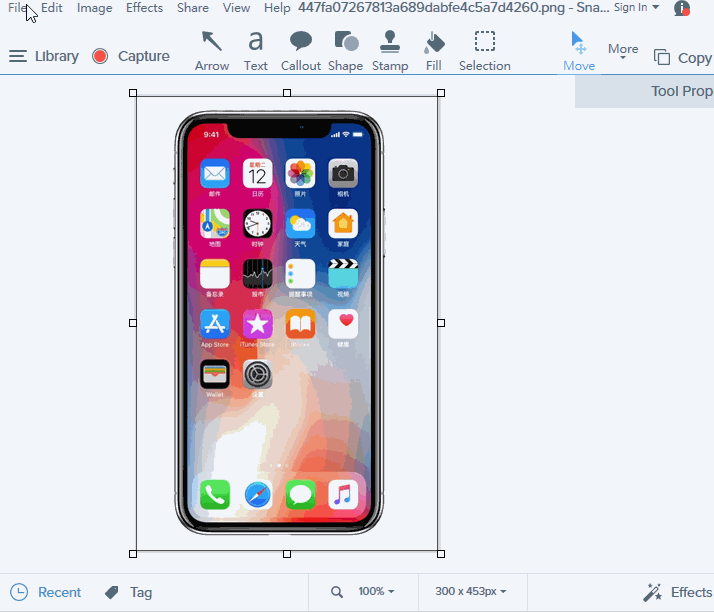
Task: Select the Arrow tool
Action: pyautogui.click(x=212, y=51)
